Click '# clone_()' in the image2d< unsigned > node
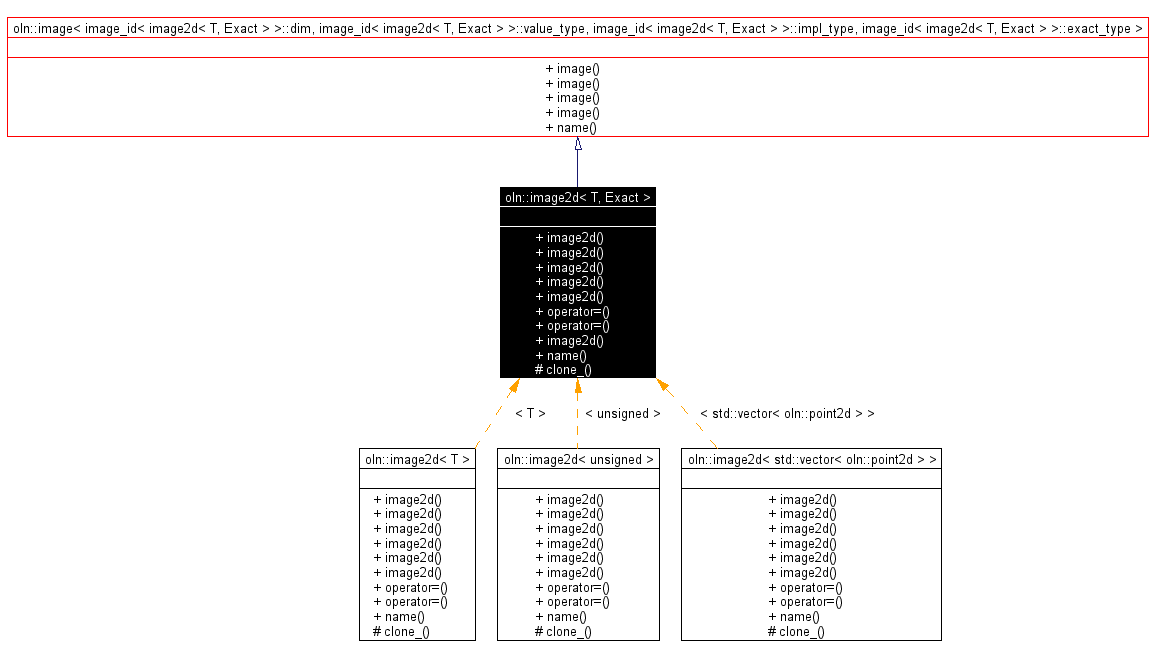 pyautogui.click(x=563, y=631)
